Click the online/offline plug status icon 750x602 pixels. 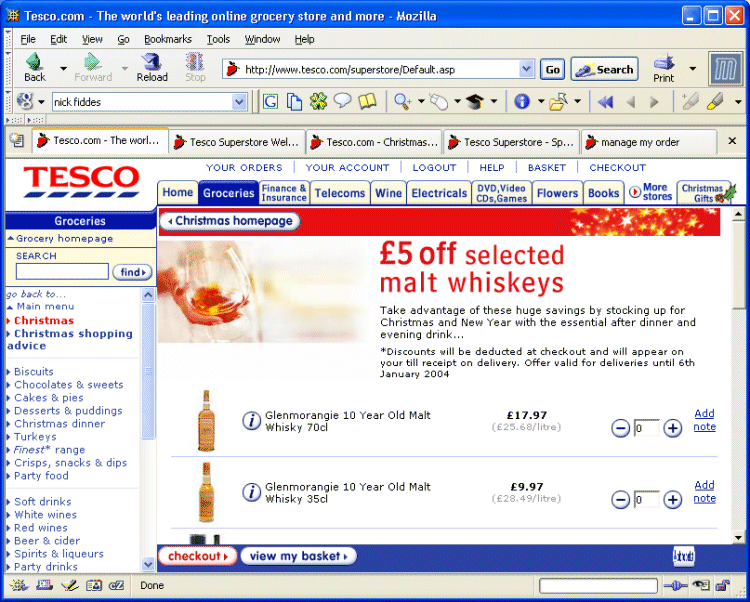point(675,585)
